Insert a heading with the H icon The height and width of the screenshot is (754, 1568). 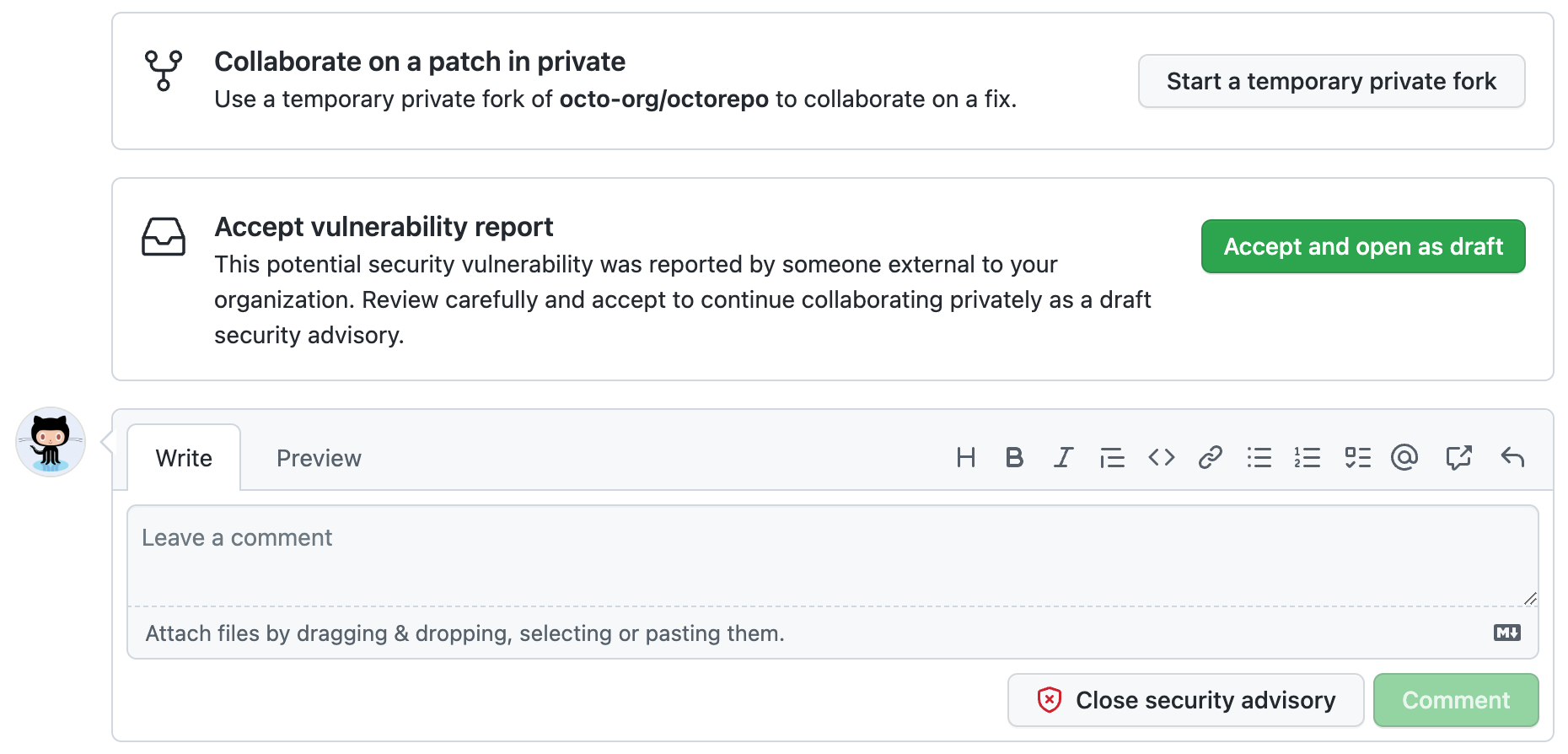pyautogui.click(x=965, y=458)
